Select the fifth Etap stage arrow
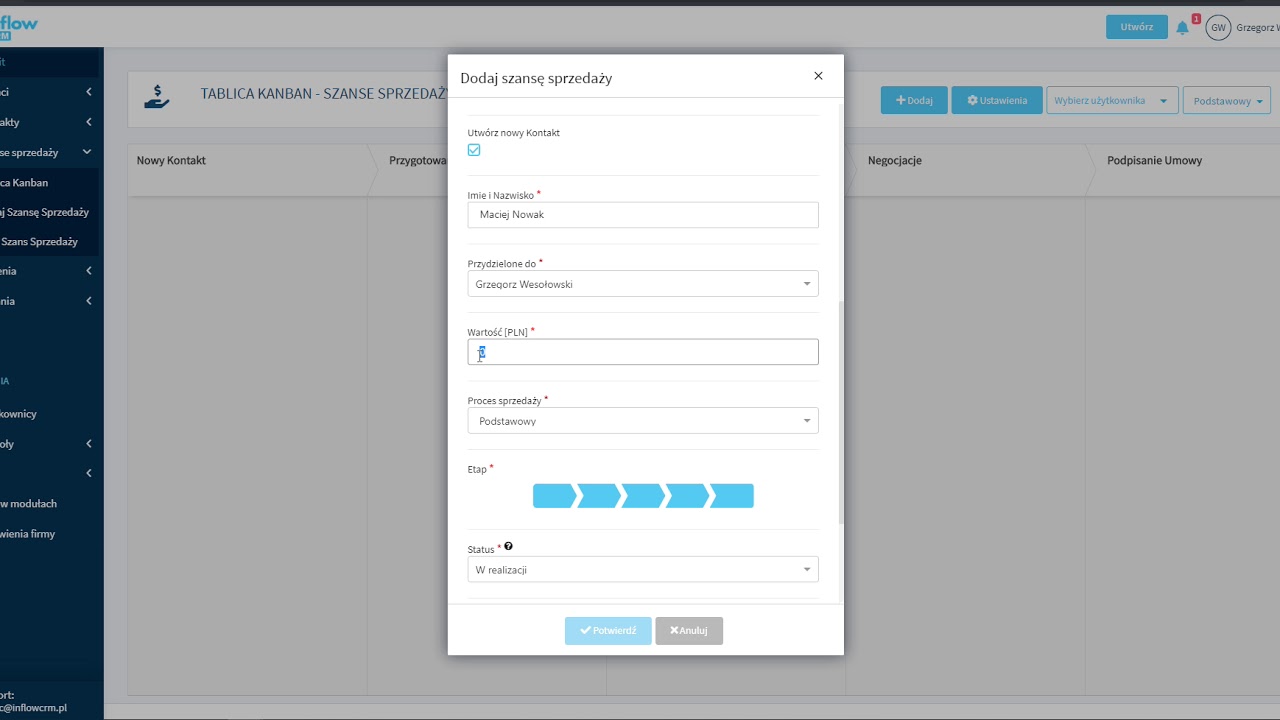 click(x=732, y=496)
